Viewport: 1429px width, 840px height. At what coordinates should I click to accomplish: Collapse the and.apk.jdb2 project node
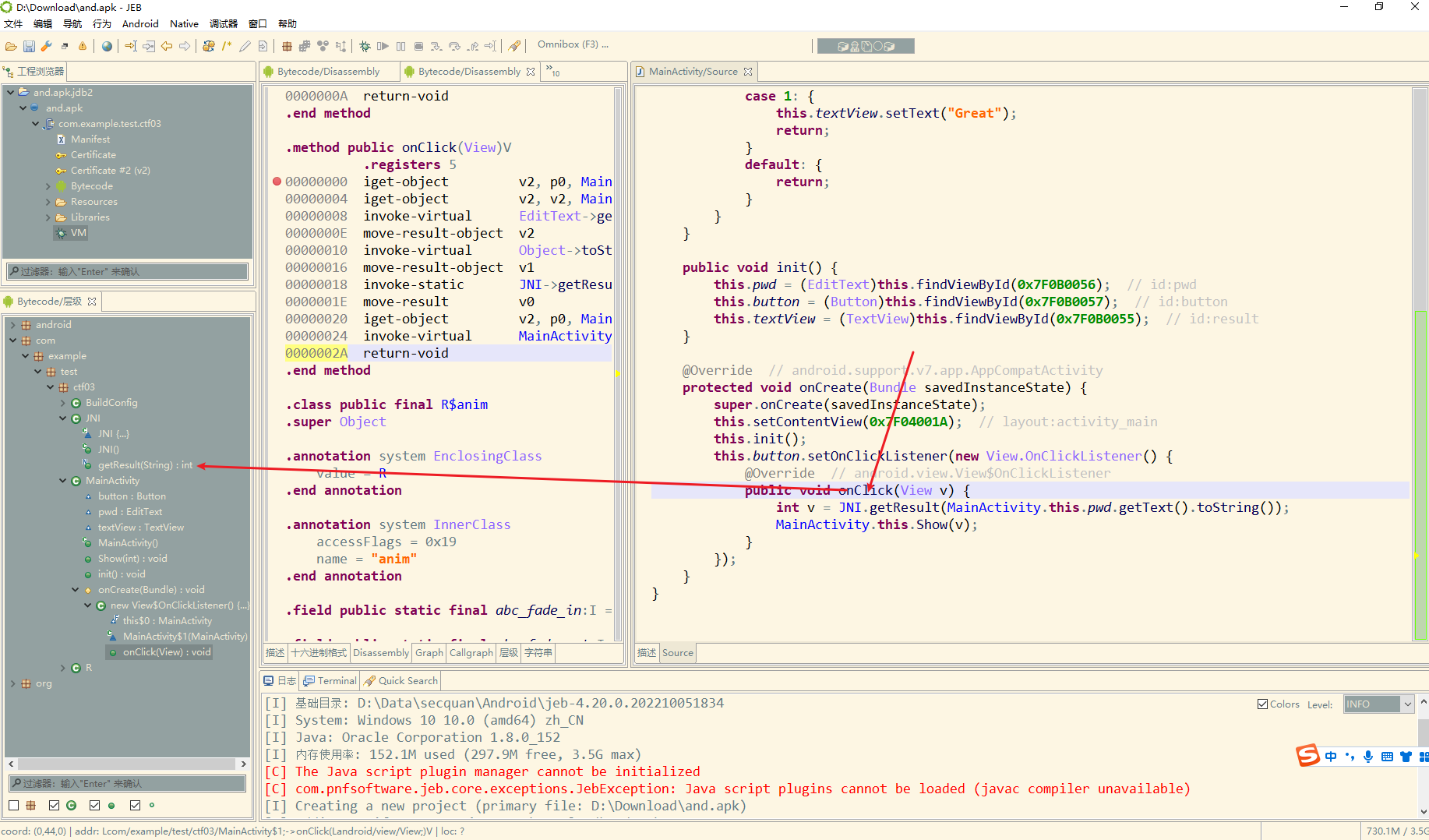[10, 92]
